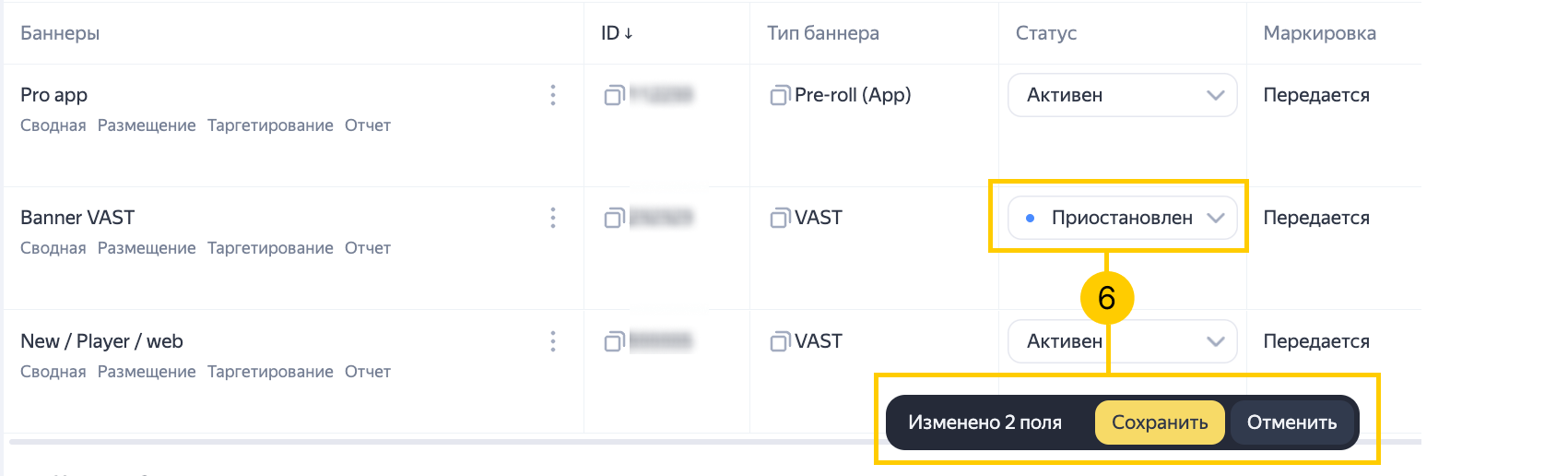Open Сводная link under Pro app
The width and height of the screenshot is (1568, 476).
coord(53,125)
